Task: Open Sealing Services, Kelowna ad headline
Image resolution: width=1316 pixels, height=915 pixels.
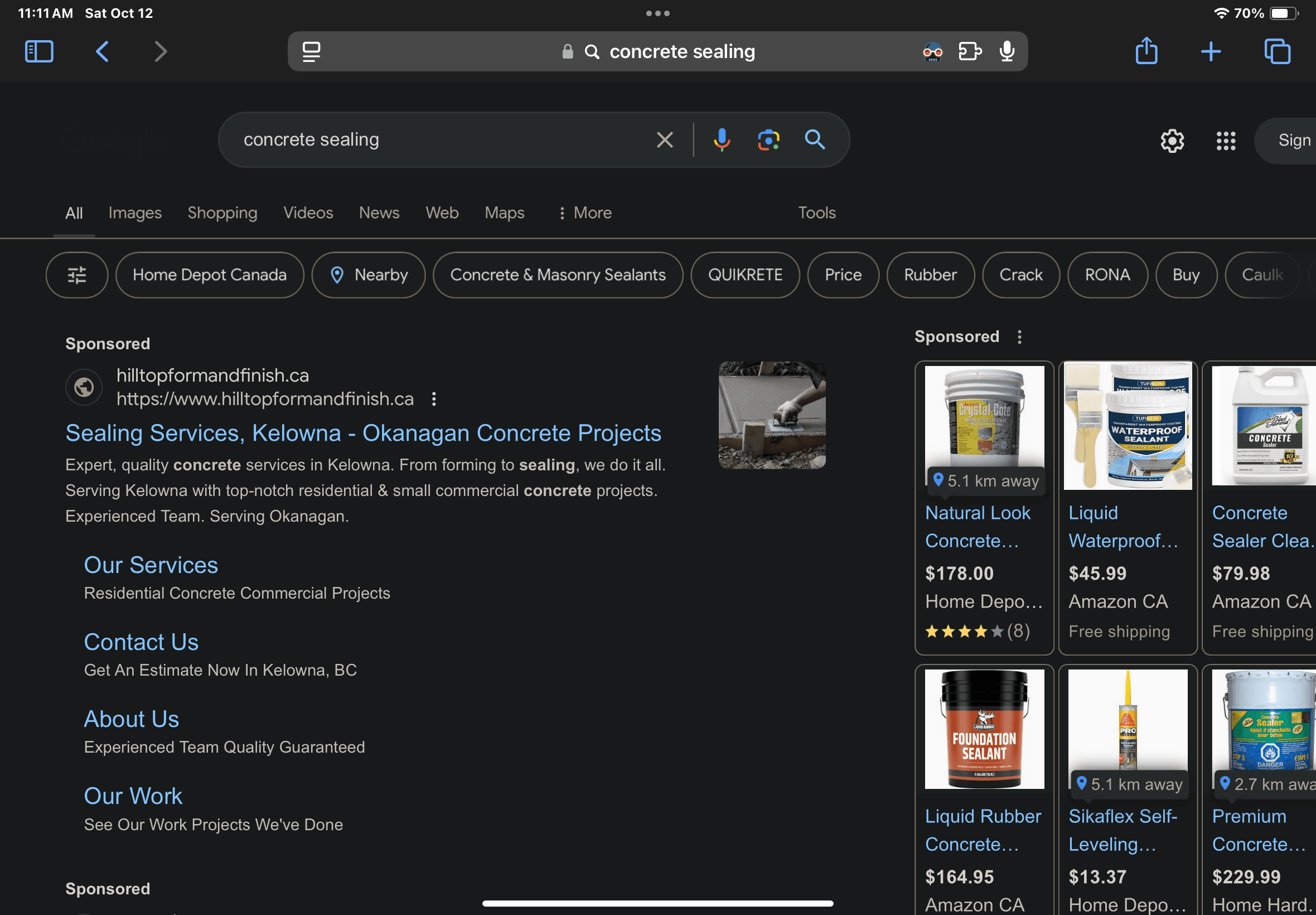Action: 363,434
